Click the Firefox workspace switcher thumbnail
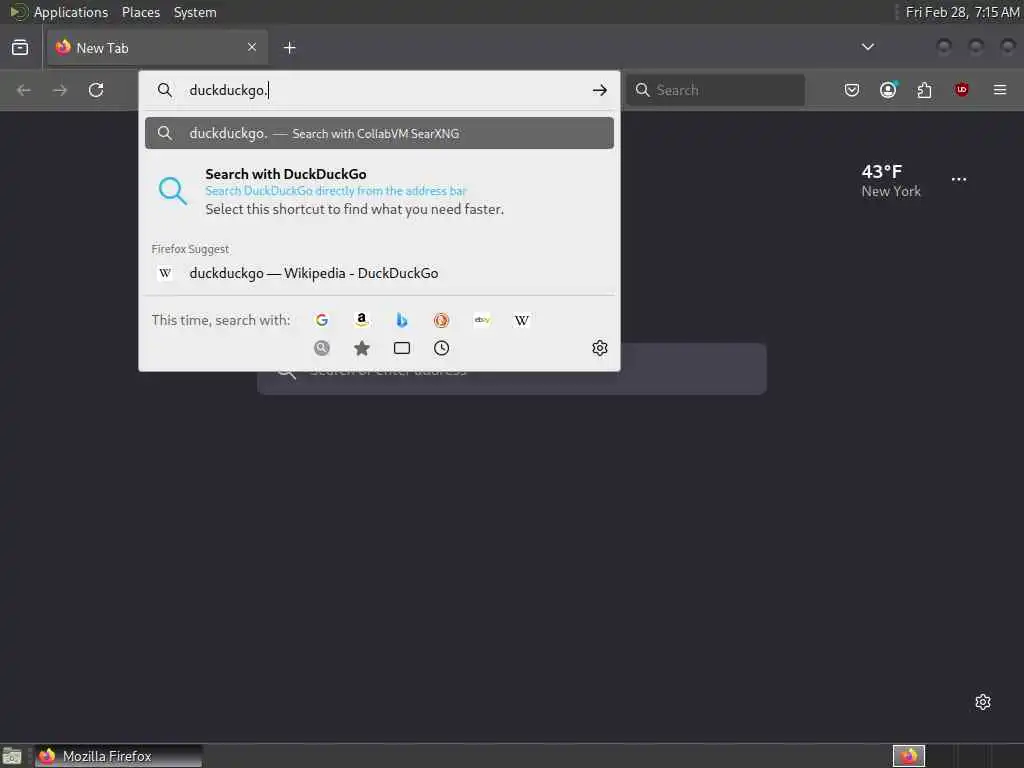This screenshot has height=768, width=1024. [x=908, y=756]
